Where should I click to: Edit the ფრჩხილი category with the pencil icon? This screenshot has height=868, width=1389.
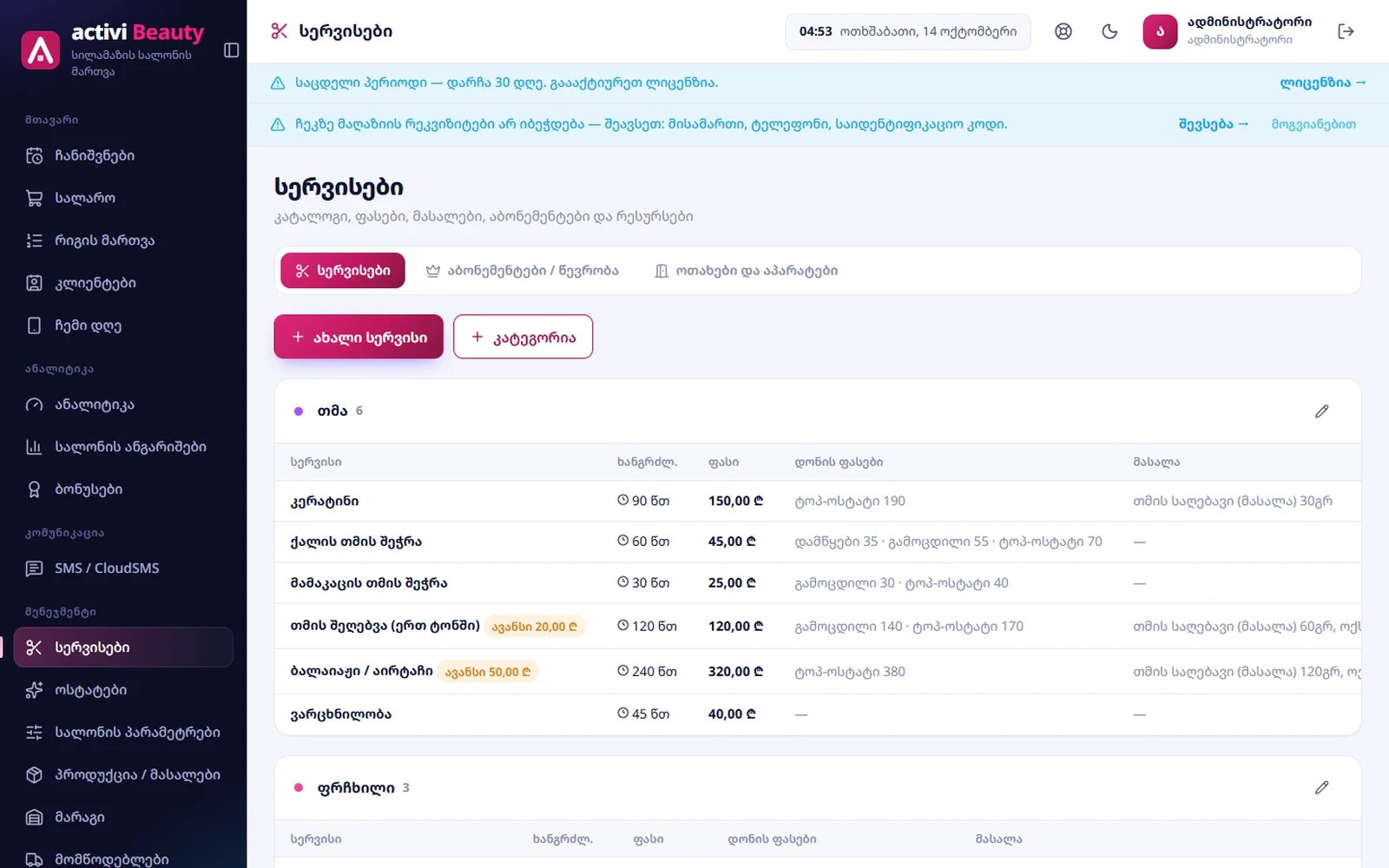pos(1321,787)
